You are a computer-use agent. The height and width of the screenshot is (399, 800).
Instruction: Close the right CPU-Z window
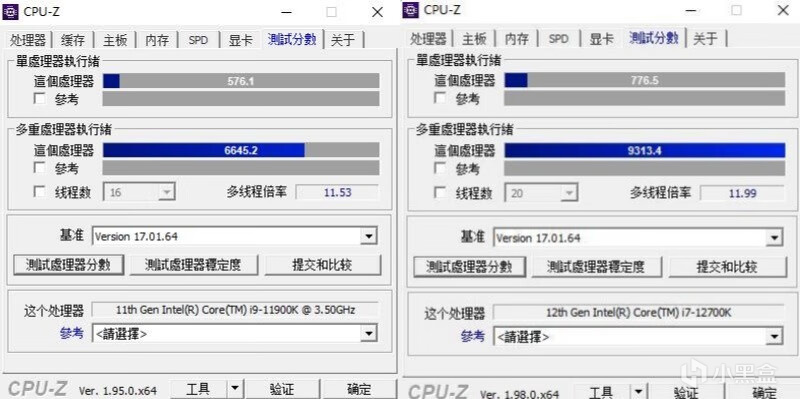pyautogui.click(x=783, y=10)
